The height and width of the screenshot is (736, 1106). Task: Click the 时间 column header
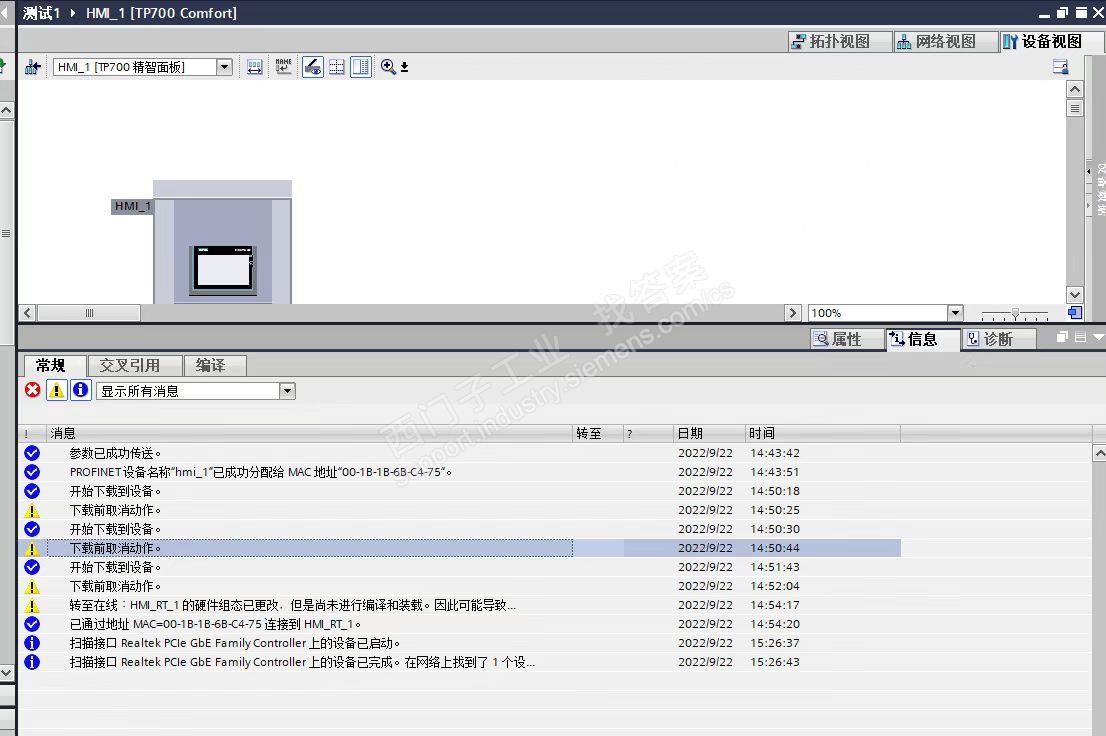tap(822, 433)
